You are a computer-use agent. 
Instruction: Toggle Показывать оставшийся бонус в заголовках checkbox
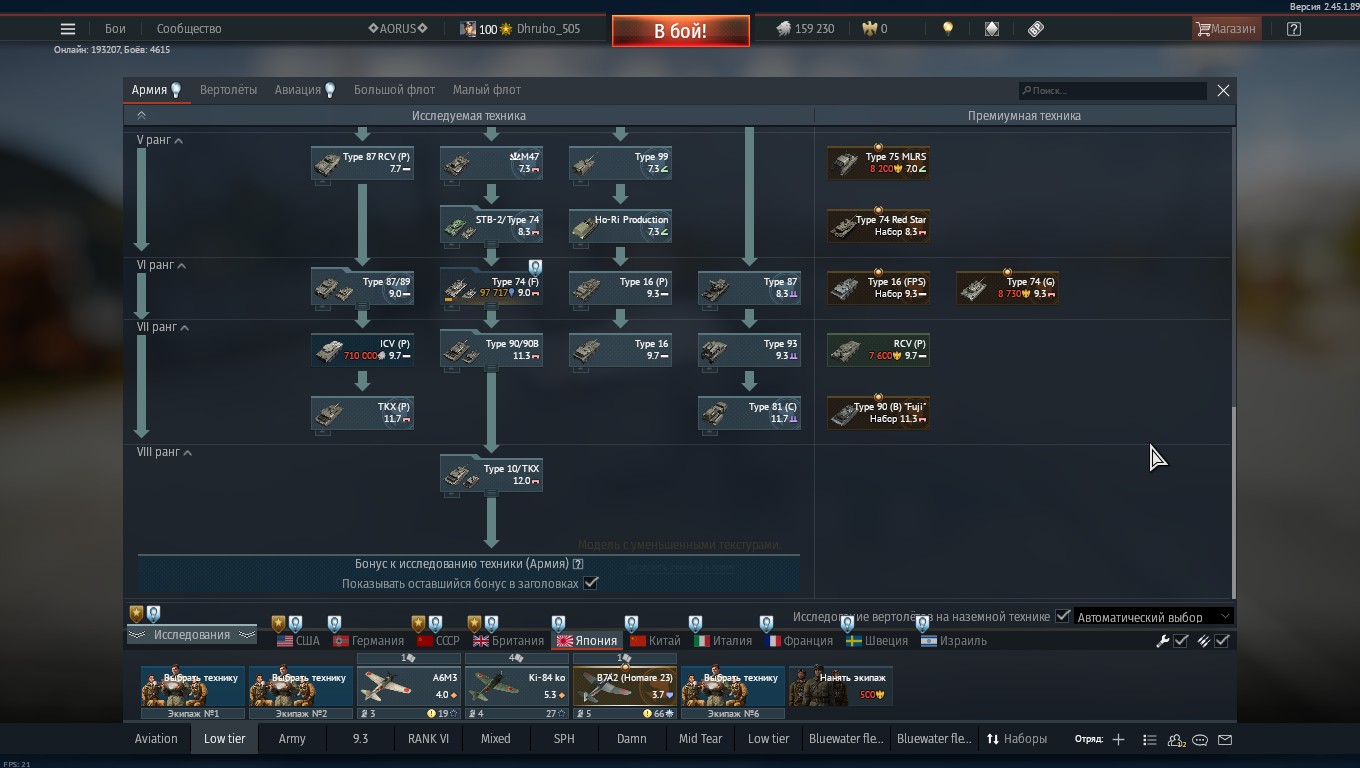point(591,583)
